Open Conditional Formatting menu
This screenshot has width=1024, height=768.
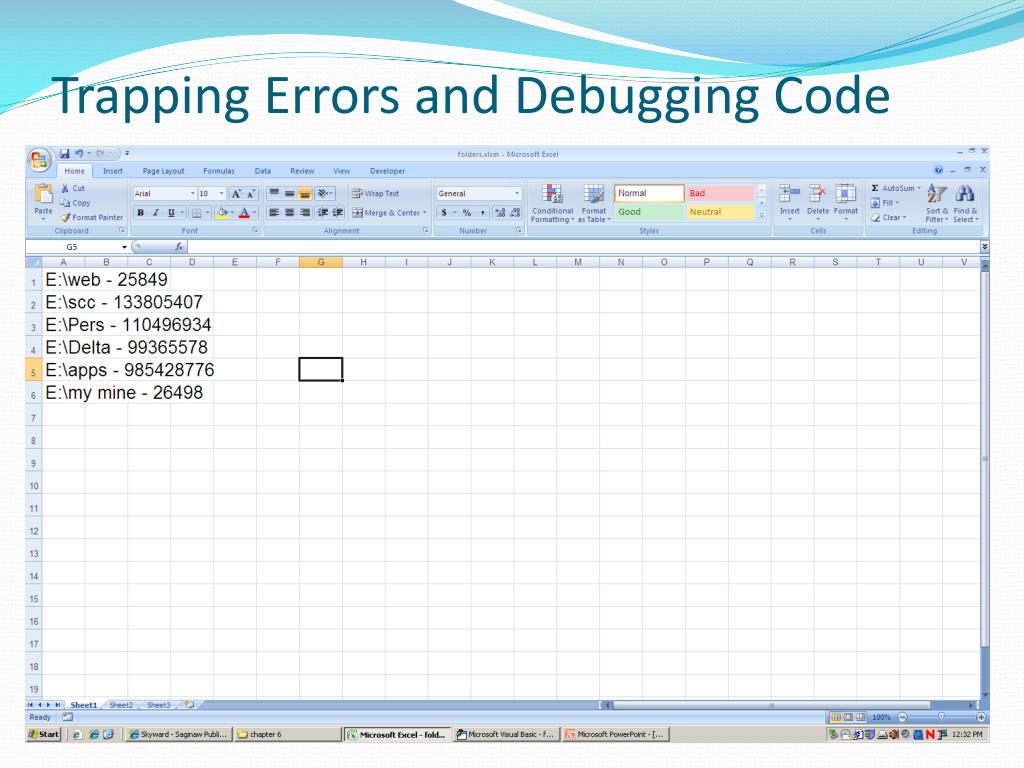click(552, 203)
